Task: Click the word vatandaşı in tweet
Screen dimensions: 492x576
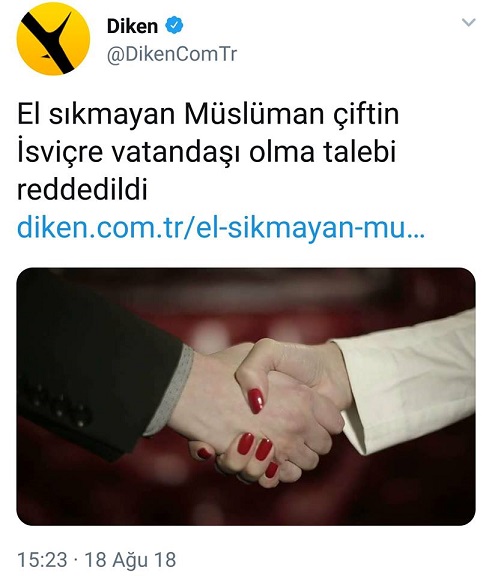Action: point(176,153)
